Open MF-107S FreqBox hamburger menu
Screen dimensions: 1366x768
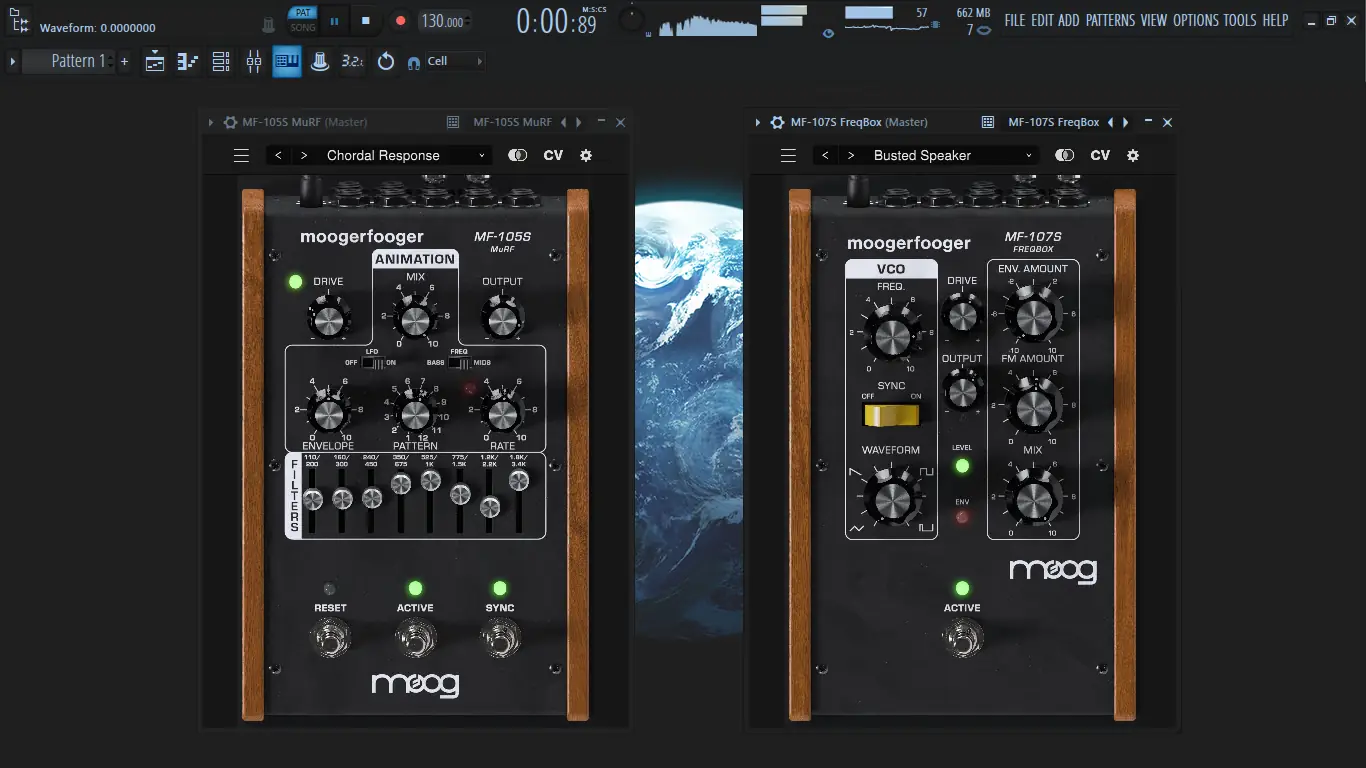[x=788, y=155]
